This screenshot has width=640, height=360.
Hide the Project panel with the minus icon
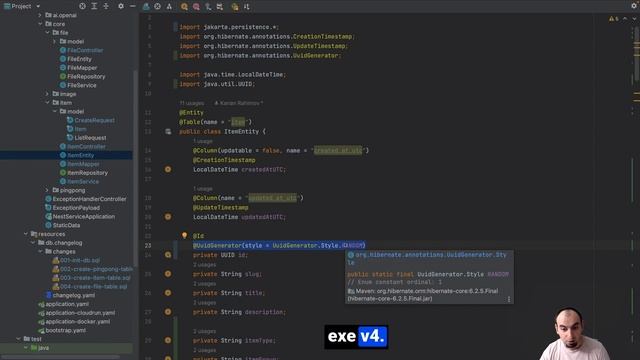click(x=133, y=6)
